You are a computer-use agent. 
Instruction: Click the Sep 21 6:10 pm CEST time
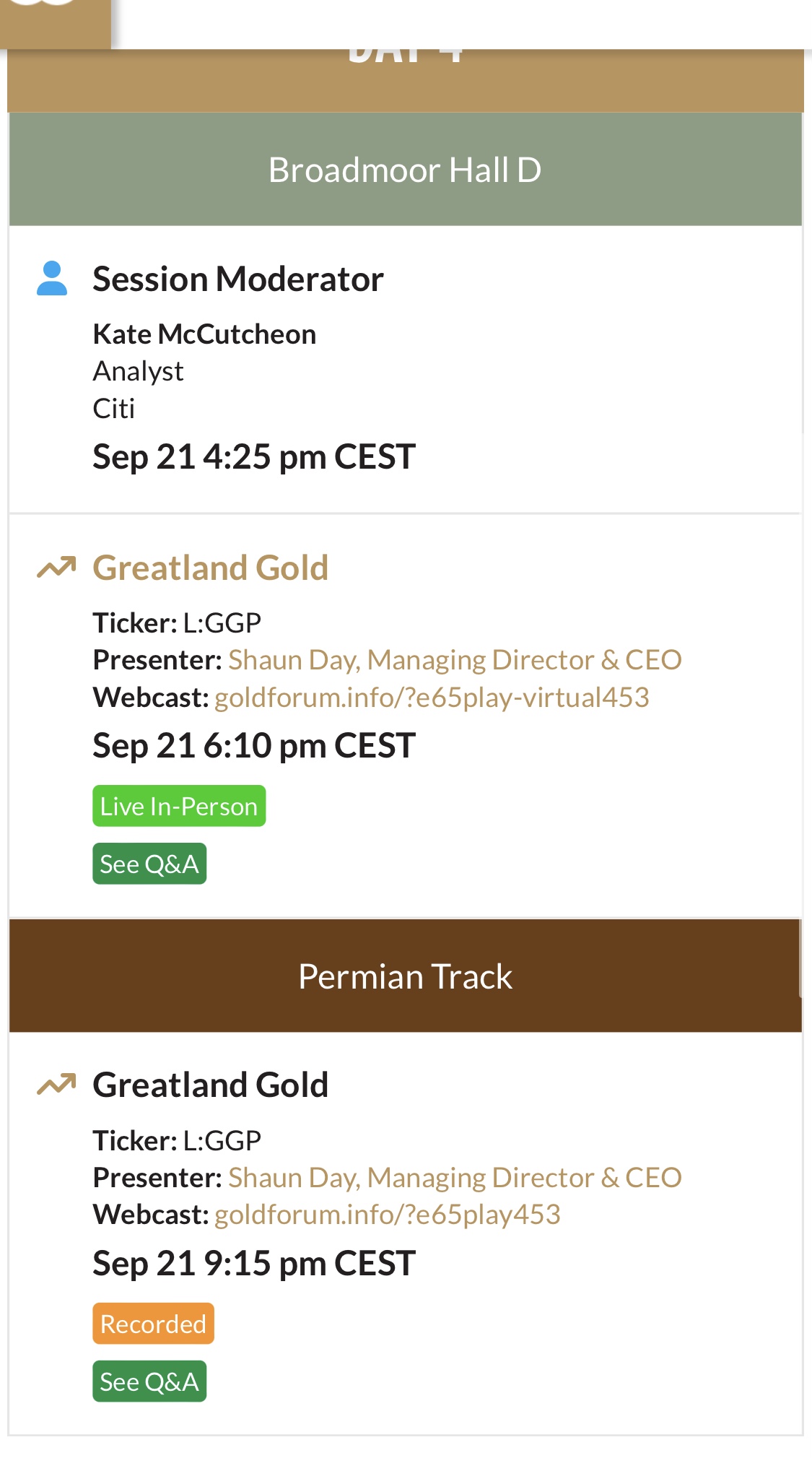pos(254,745)
